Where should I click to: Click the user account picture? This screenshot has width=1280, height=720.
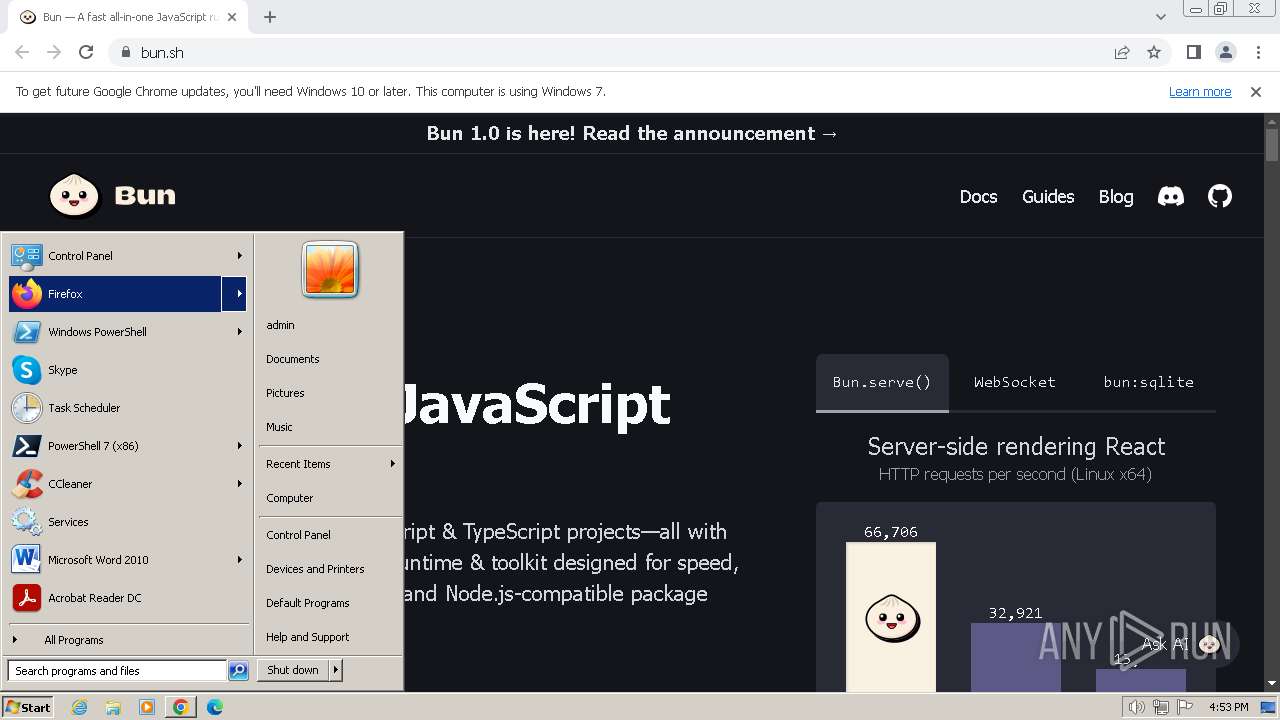coord(330,269)
